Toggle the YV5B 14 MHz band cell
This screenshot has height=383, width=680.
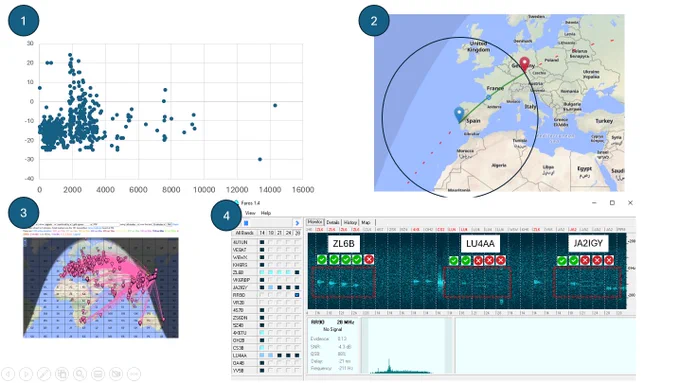[262, 370]
